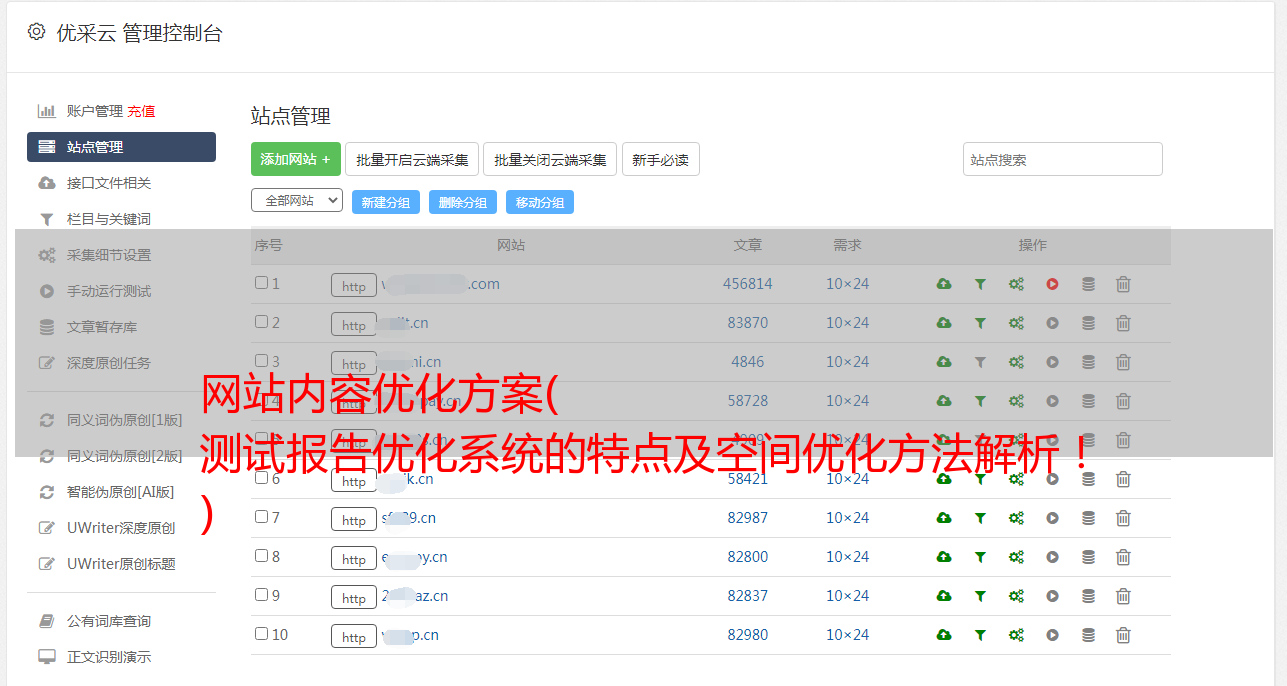1287x686 pixels.
Task: Check the checkbox for site number 9
Action: point(261,595)
